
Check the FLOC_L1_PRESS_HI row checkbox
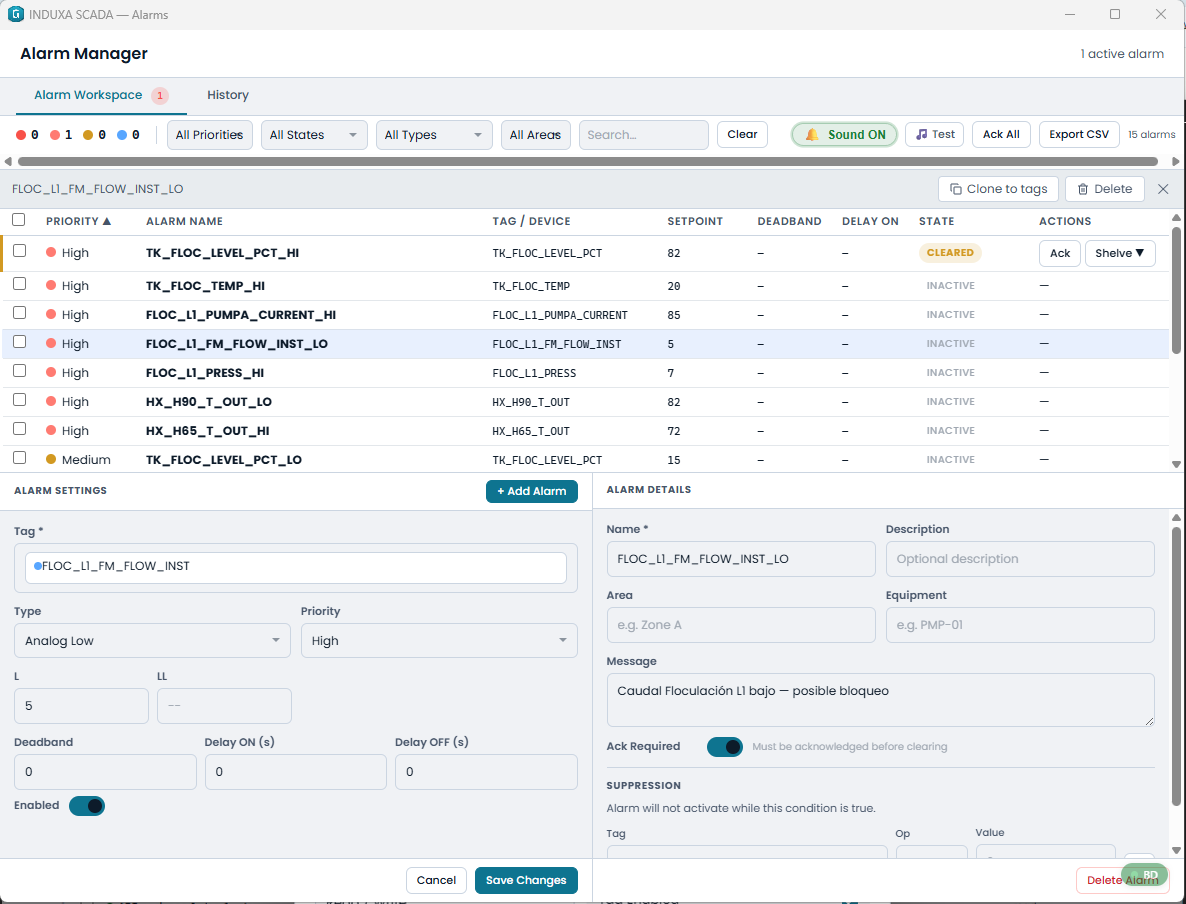click(20, 371)
